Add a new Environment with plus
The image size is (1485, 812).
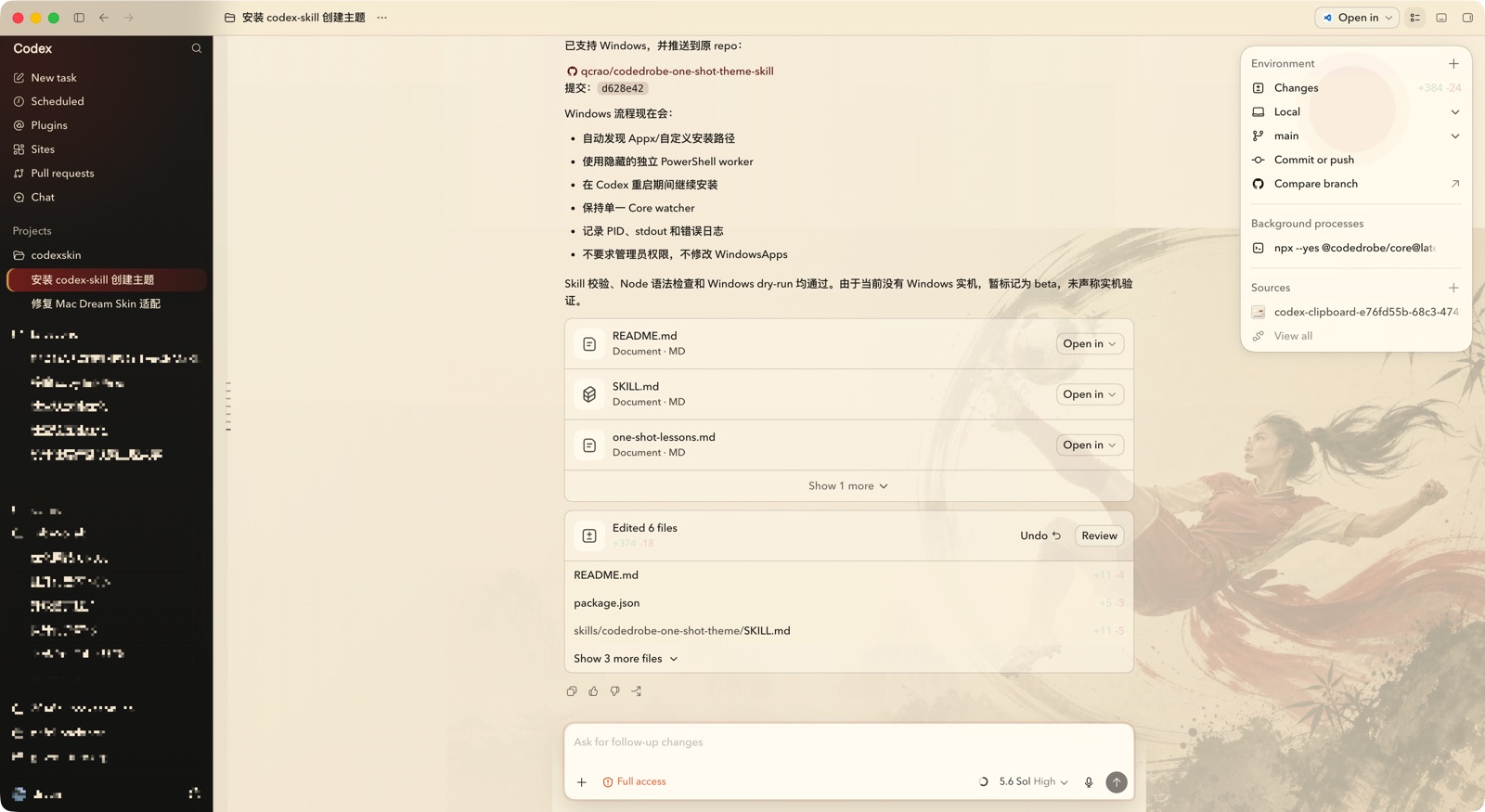1453,64
